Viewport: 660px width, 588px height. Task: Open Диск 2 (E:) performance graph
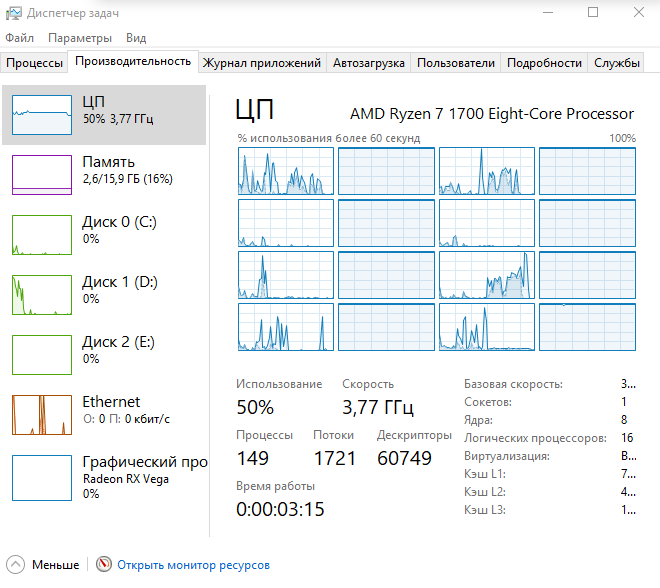[42, 355]
